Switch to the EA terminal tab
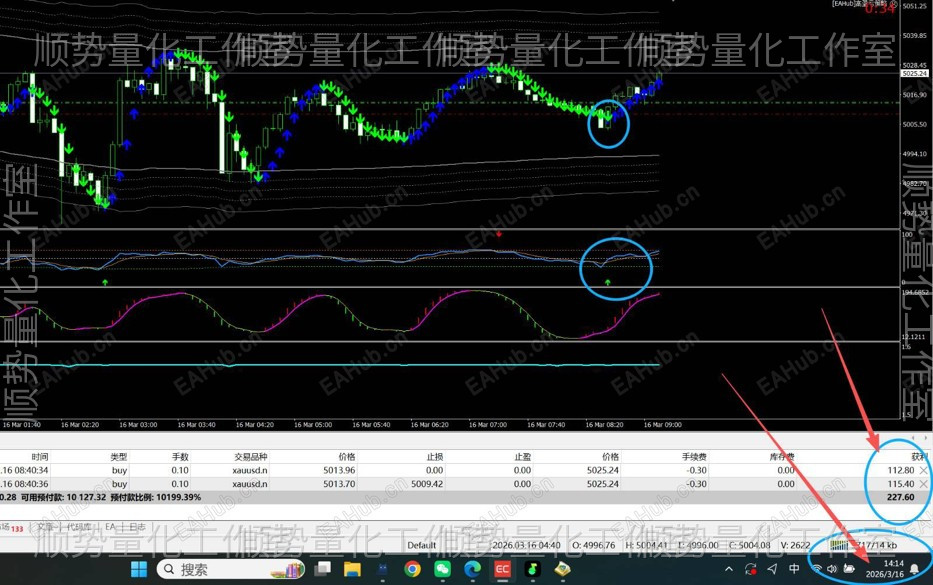The height and width of the screenshot is (585, 933). (x=110, y=527)
